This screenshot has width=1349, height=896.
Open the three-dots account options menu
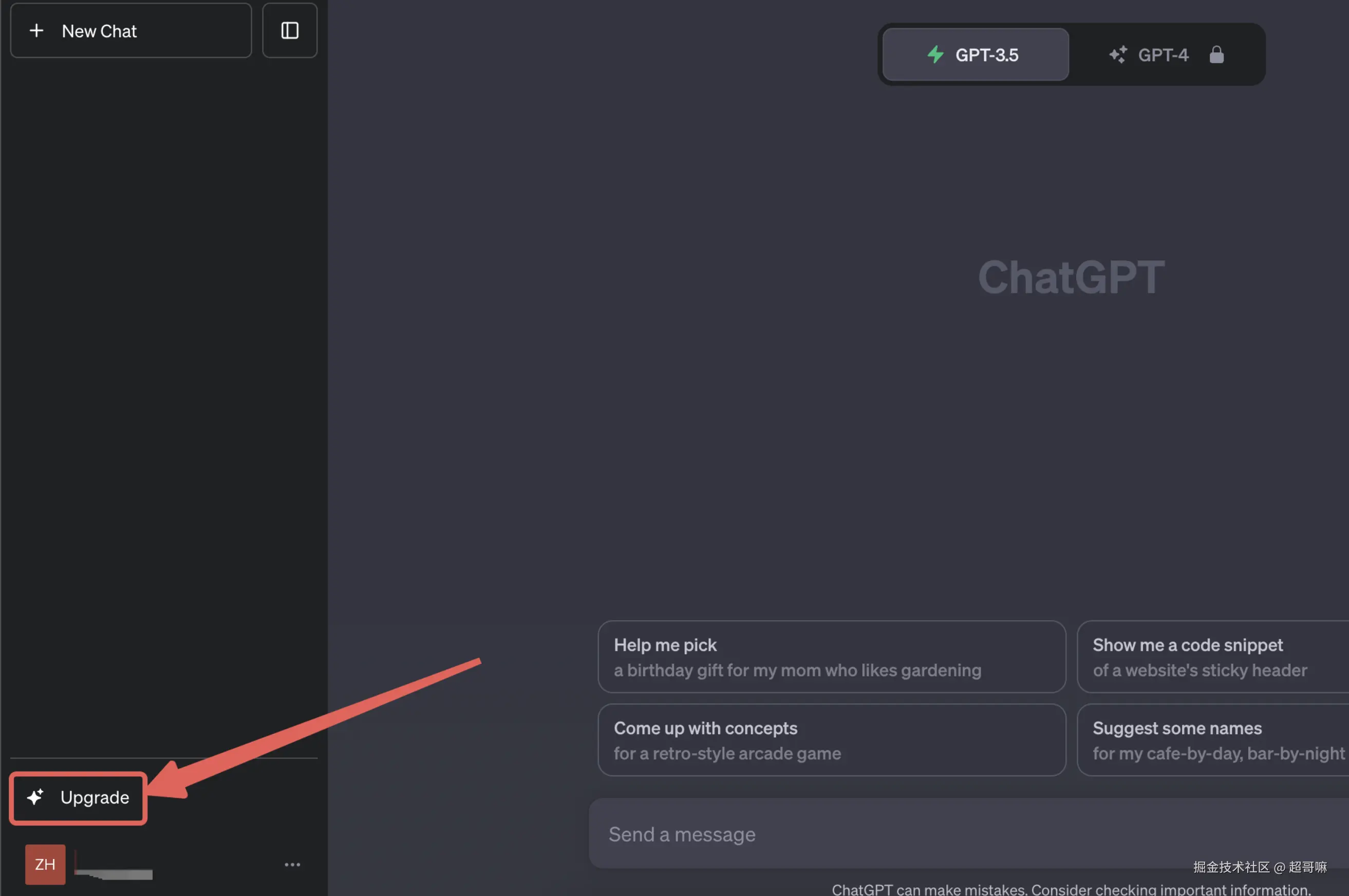tap(292, 865)
